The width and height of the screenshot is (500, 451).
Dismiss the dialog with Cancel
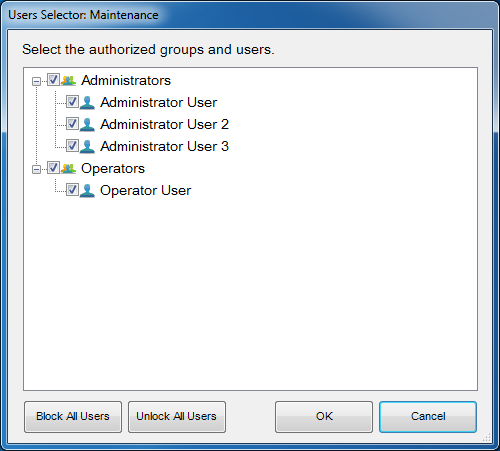pos(428,417)
